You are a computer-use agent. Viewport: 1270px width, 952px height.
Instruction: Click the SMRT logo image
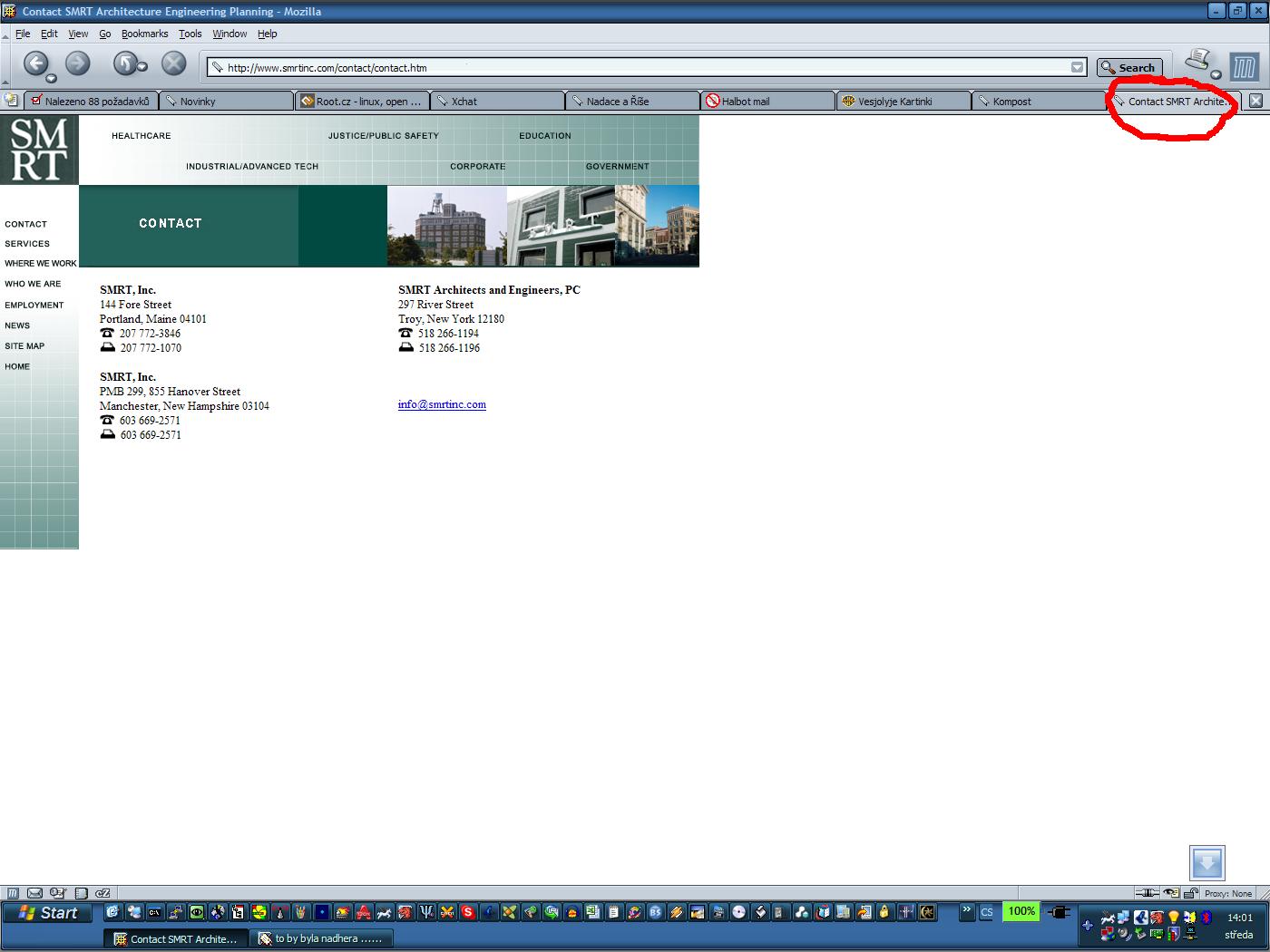(39, 150)
